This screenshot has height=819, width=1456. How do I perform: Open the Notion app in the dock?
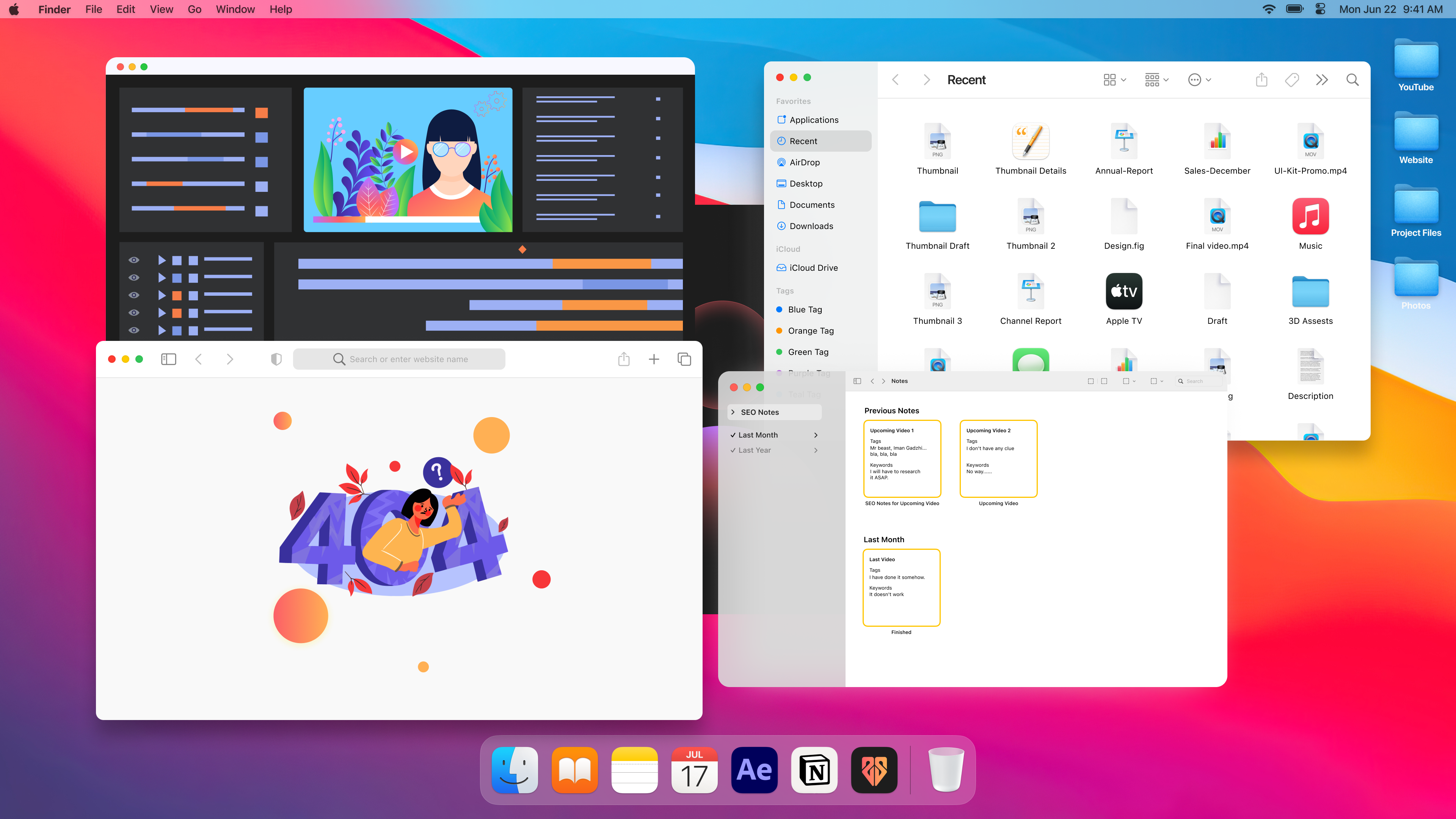click(814, 770)
